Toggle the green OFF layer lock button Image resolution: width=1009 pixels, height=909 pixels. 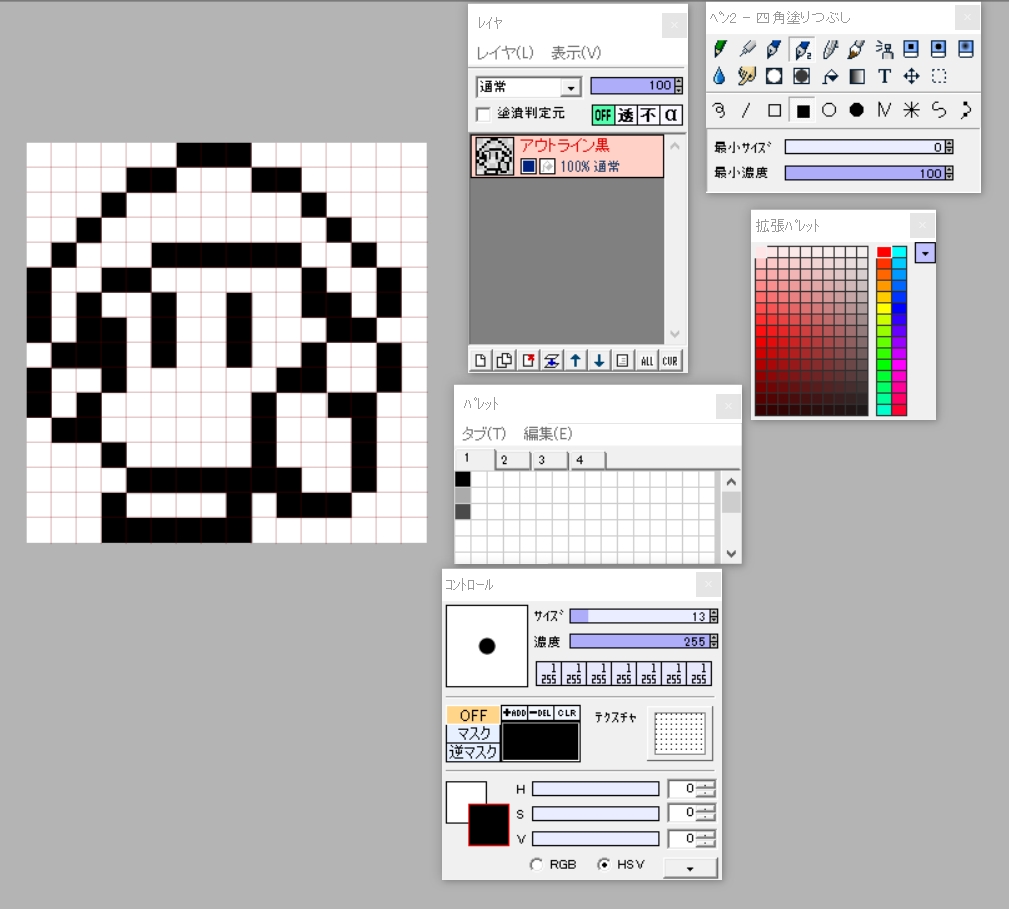[x=603, y=115]
